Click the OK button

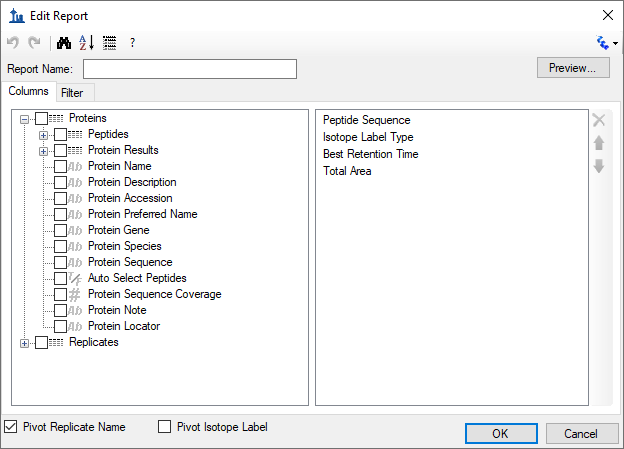501,433
